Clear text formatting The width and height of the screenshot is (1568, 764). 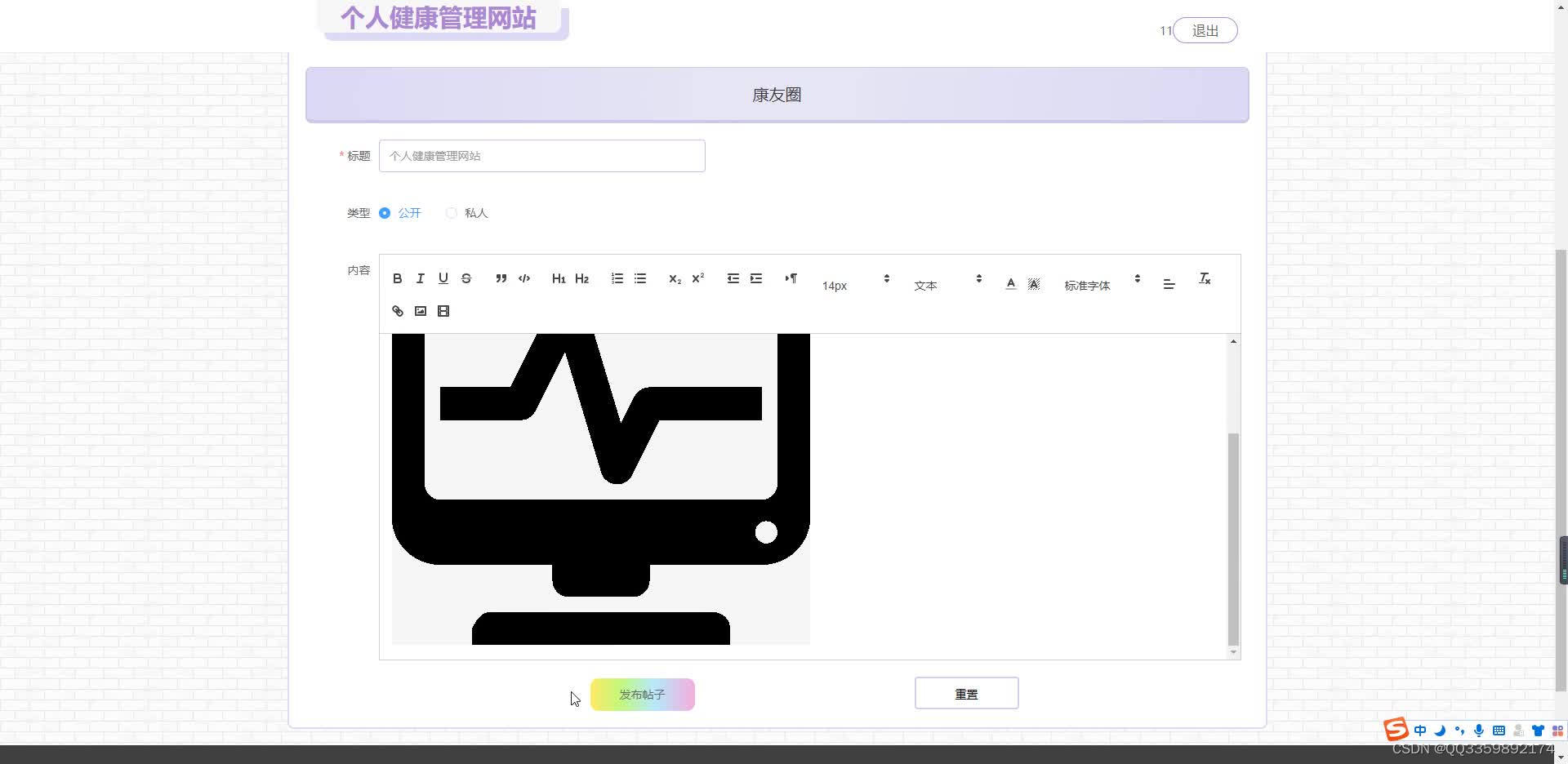[x=1205, y=278]
